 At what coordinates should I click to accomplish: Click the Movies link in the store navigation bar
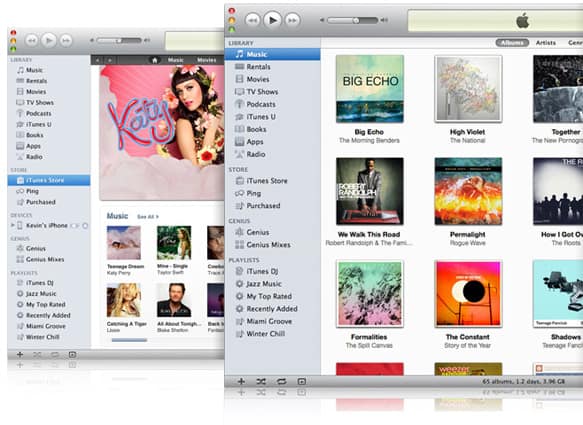pos(206,60)
